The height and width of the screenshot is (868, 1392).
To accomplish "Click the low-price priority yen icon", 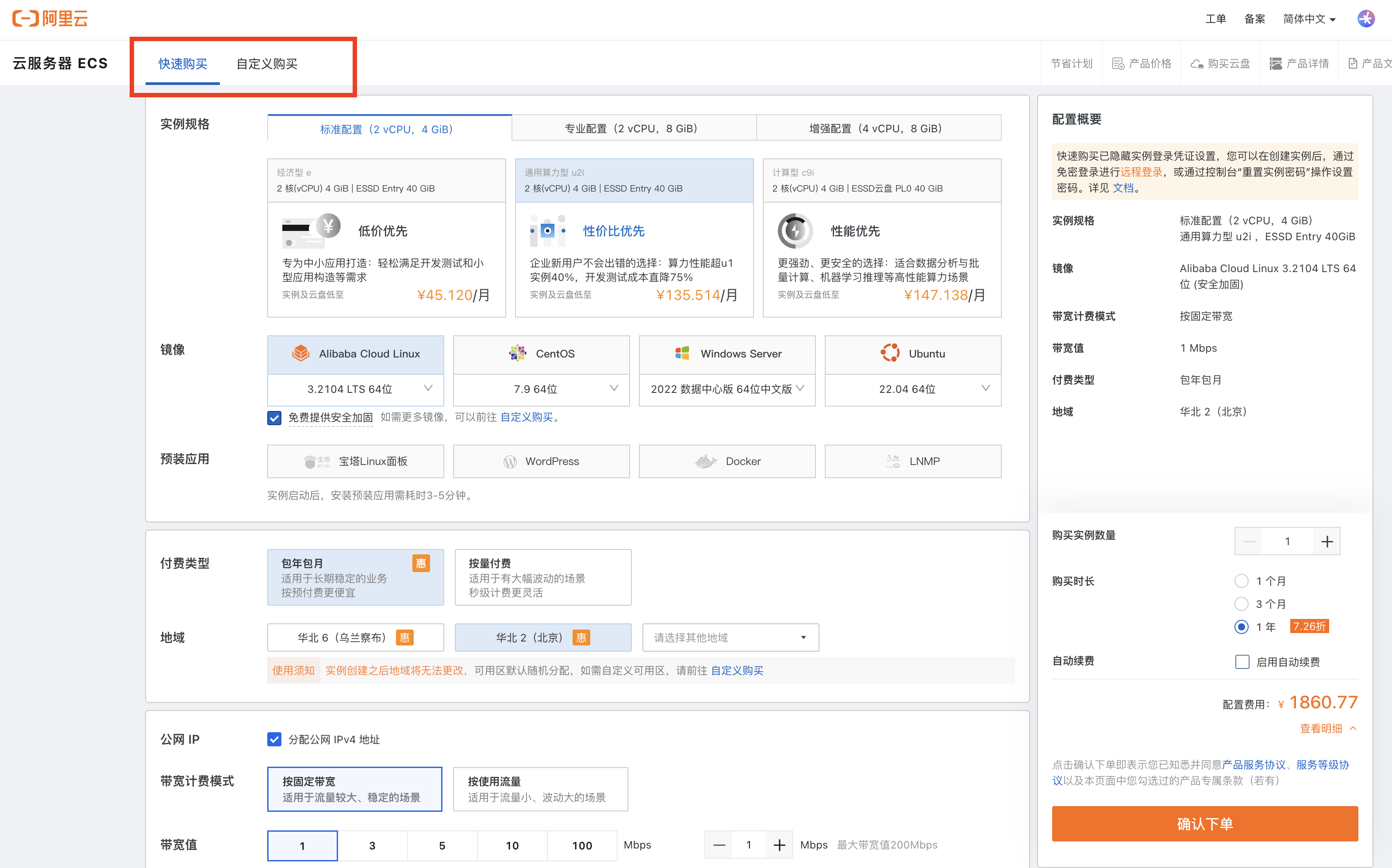I will point(311,230).
